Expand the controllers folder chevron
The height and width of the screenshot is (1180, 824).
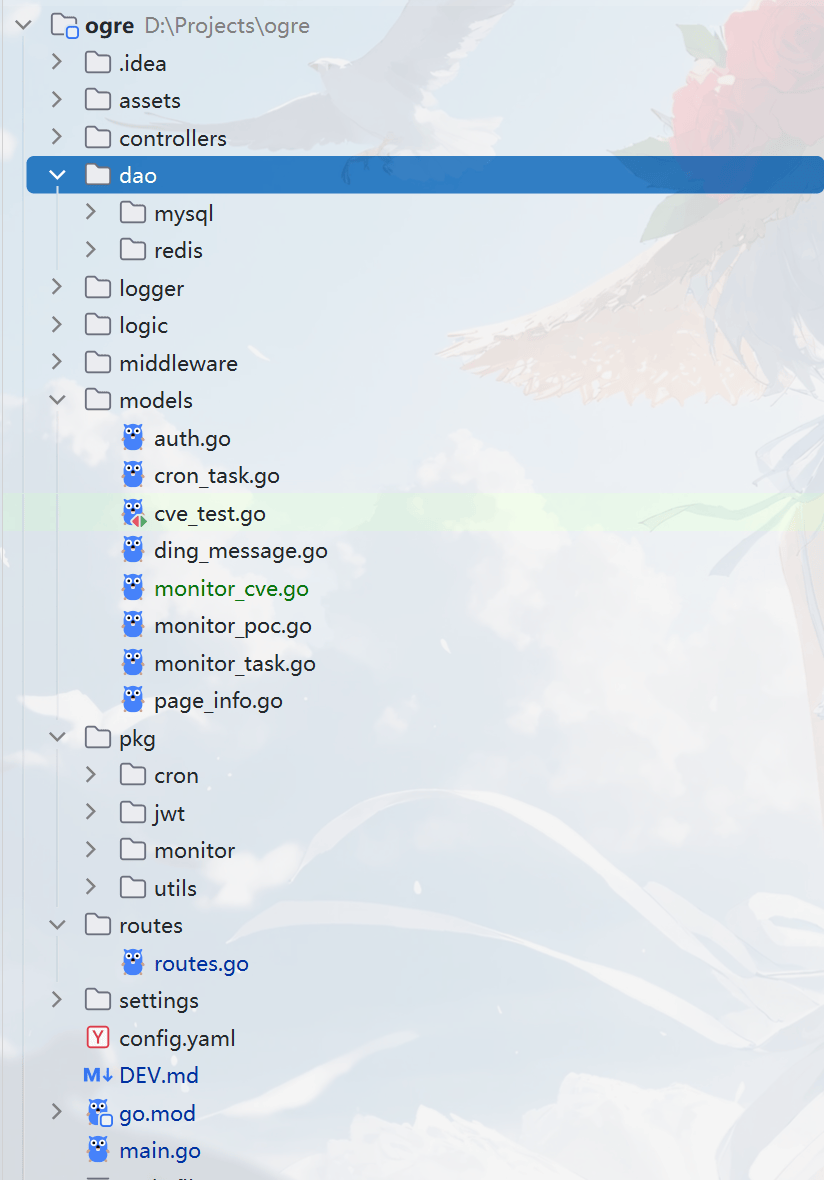57,136
